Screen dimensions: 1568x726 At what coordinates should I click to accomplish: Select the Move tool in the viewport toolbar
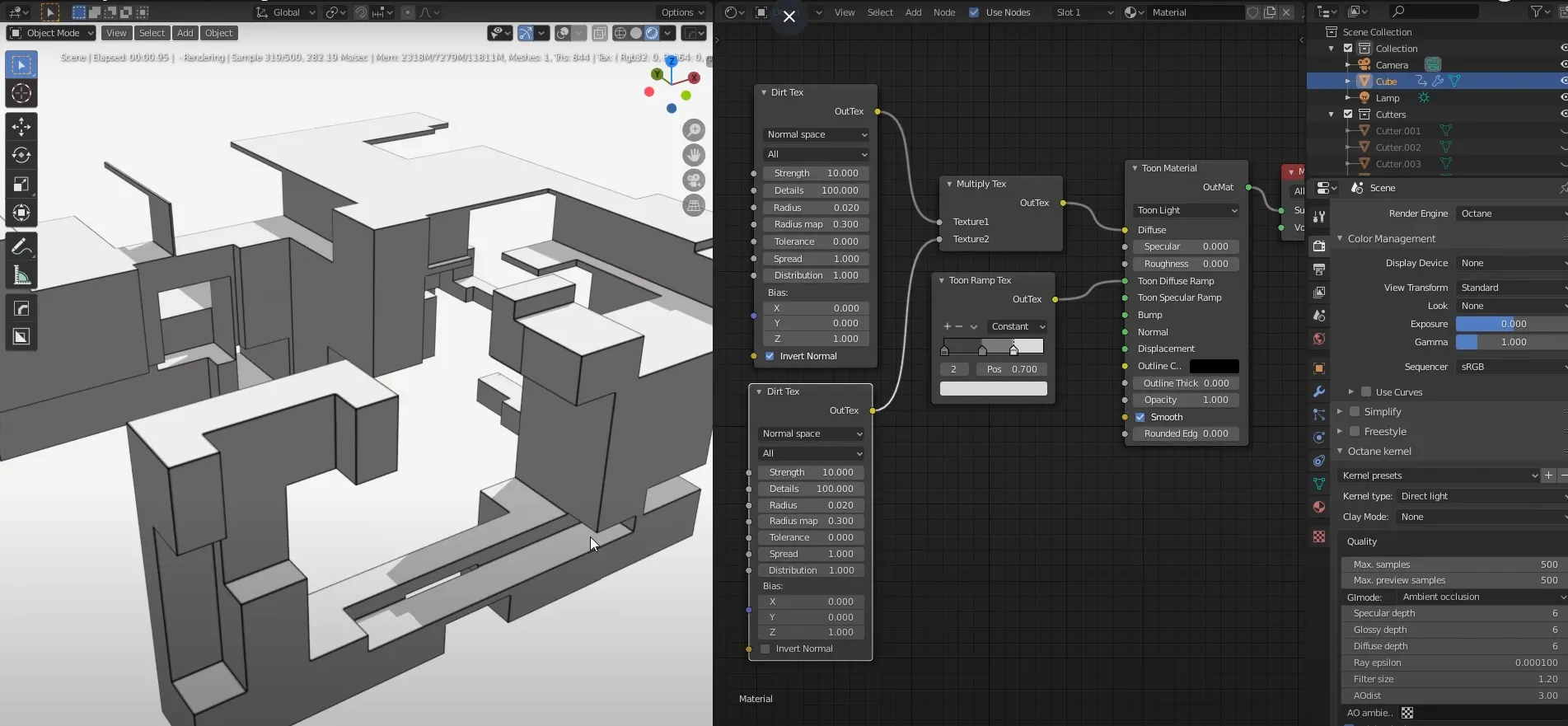21,126
